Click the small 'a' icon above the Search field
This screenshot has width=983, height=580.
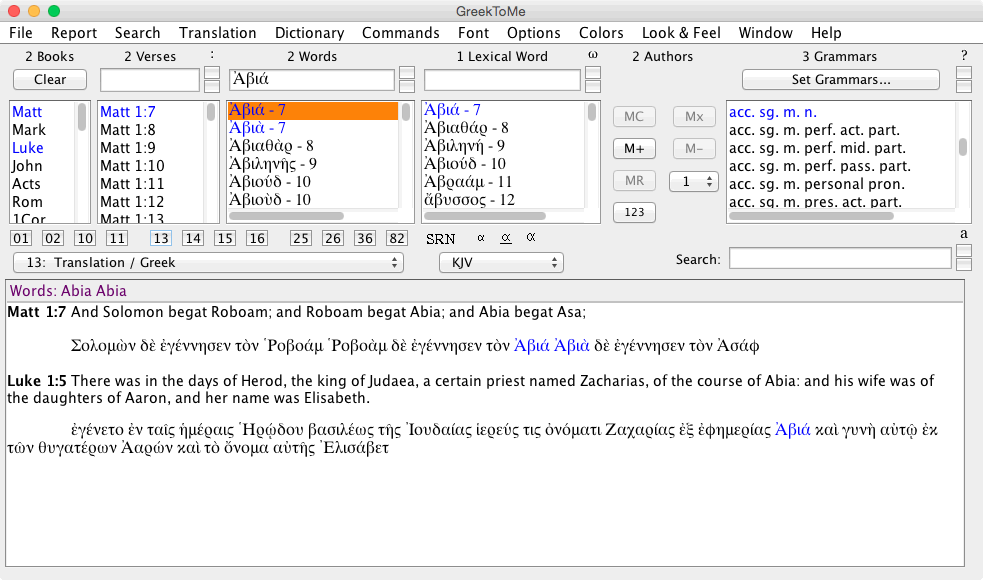(963, 232)
